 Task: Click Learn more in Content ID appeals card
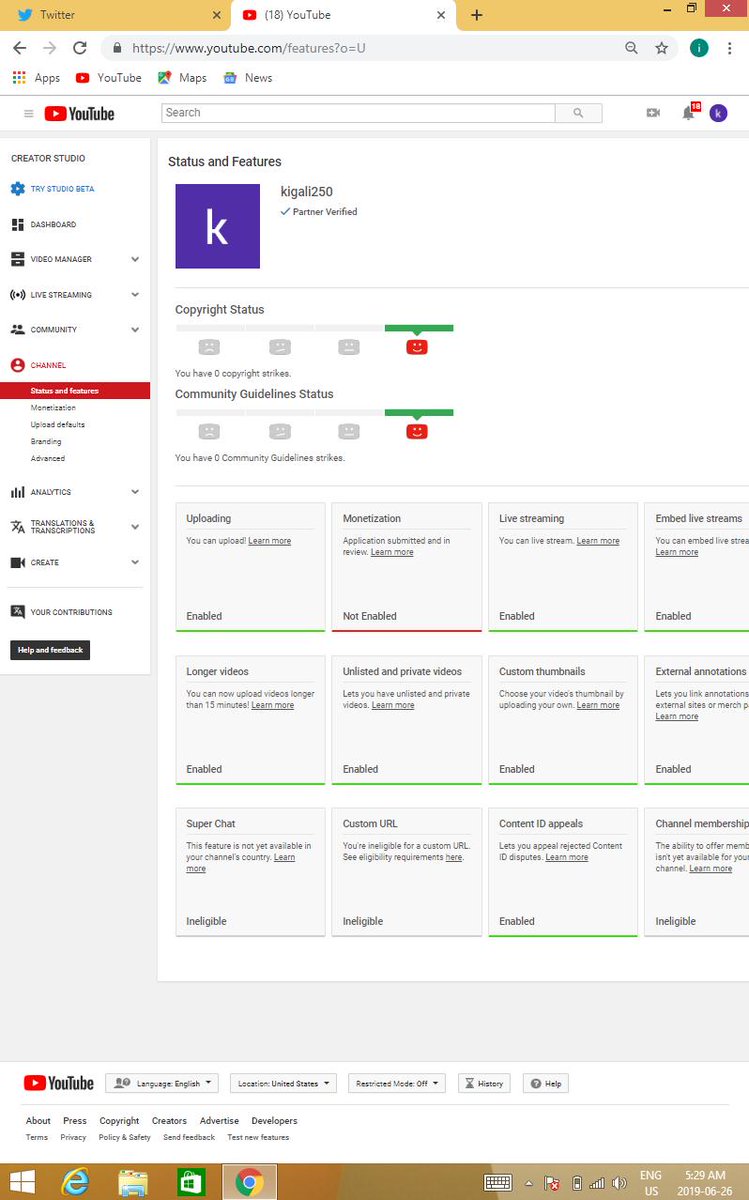(567, 857)
